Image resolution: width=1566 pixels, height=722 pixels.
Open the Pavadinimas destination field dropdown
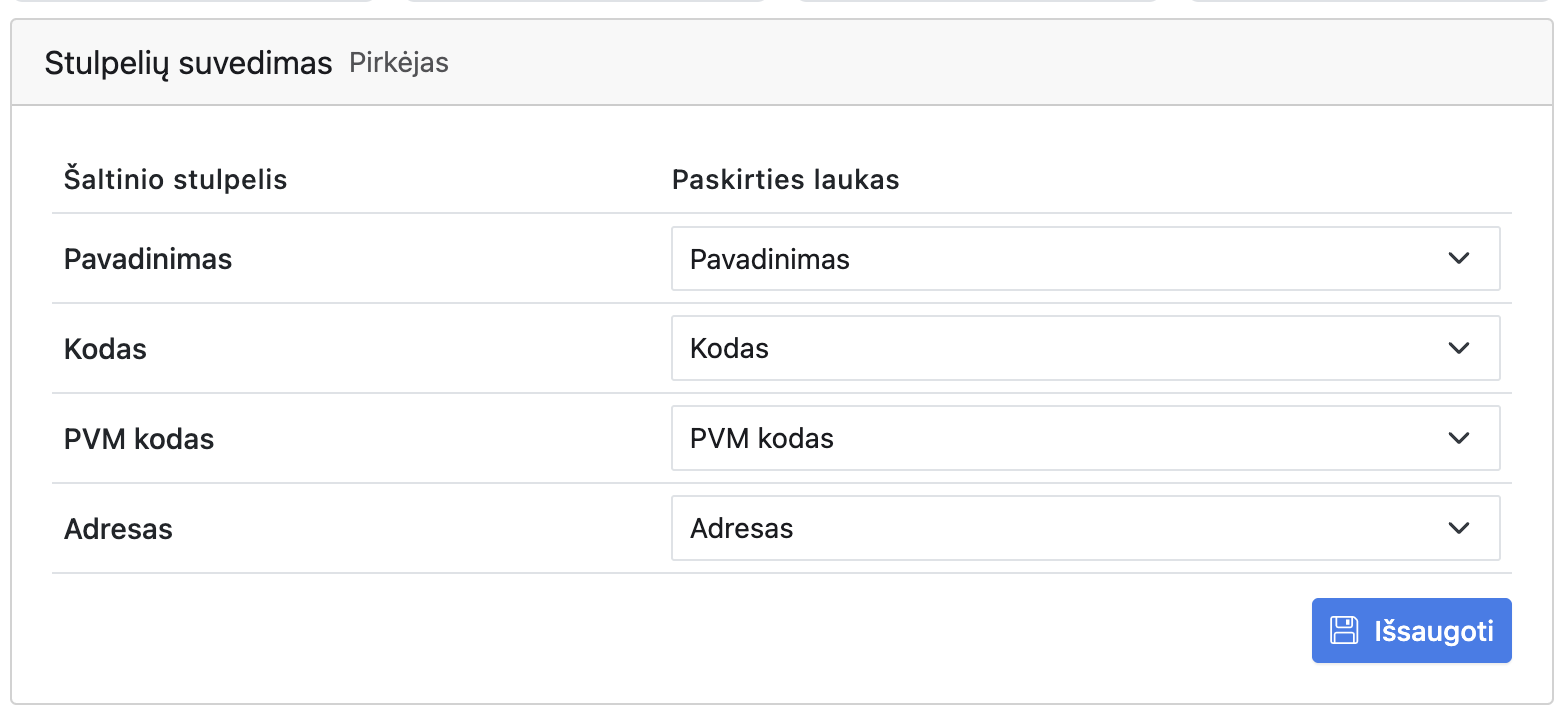click(1085, 259)
